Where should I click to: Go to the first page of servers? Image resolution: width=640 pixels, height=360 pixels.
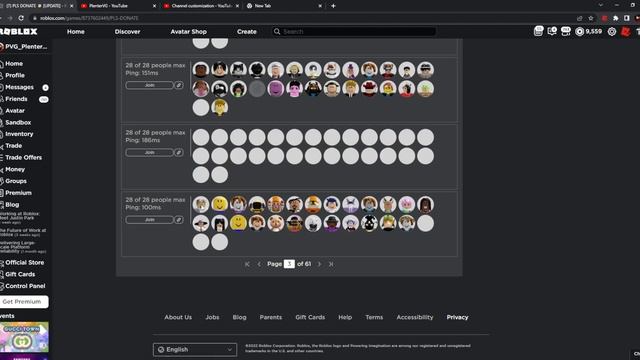[247, 264]
